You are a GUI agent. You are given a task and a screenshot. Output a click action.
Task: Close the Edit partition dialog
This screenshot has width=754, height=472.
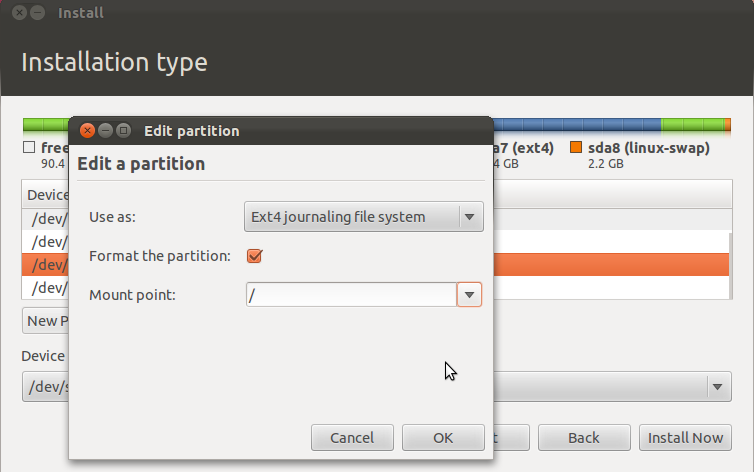87,130
